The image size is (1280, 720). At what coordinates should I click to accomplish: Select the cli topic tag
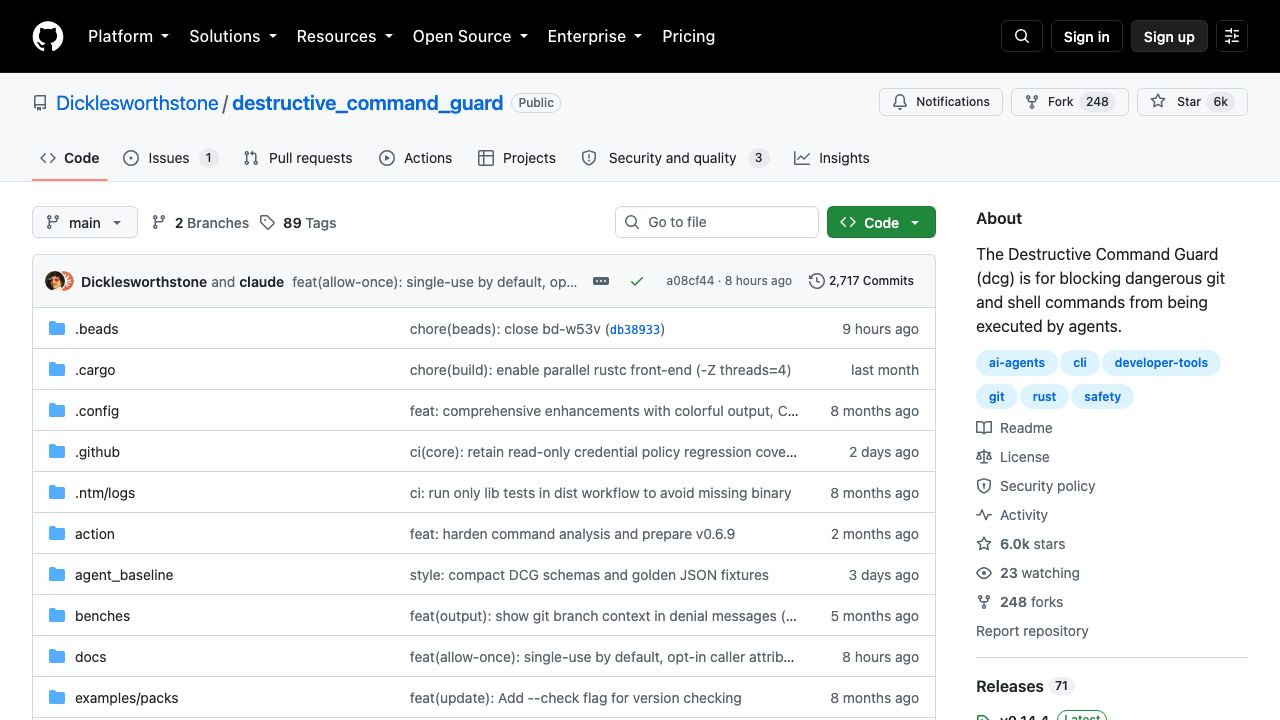pos(1080,363)
